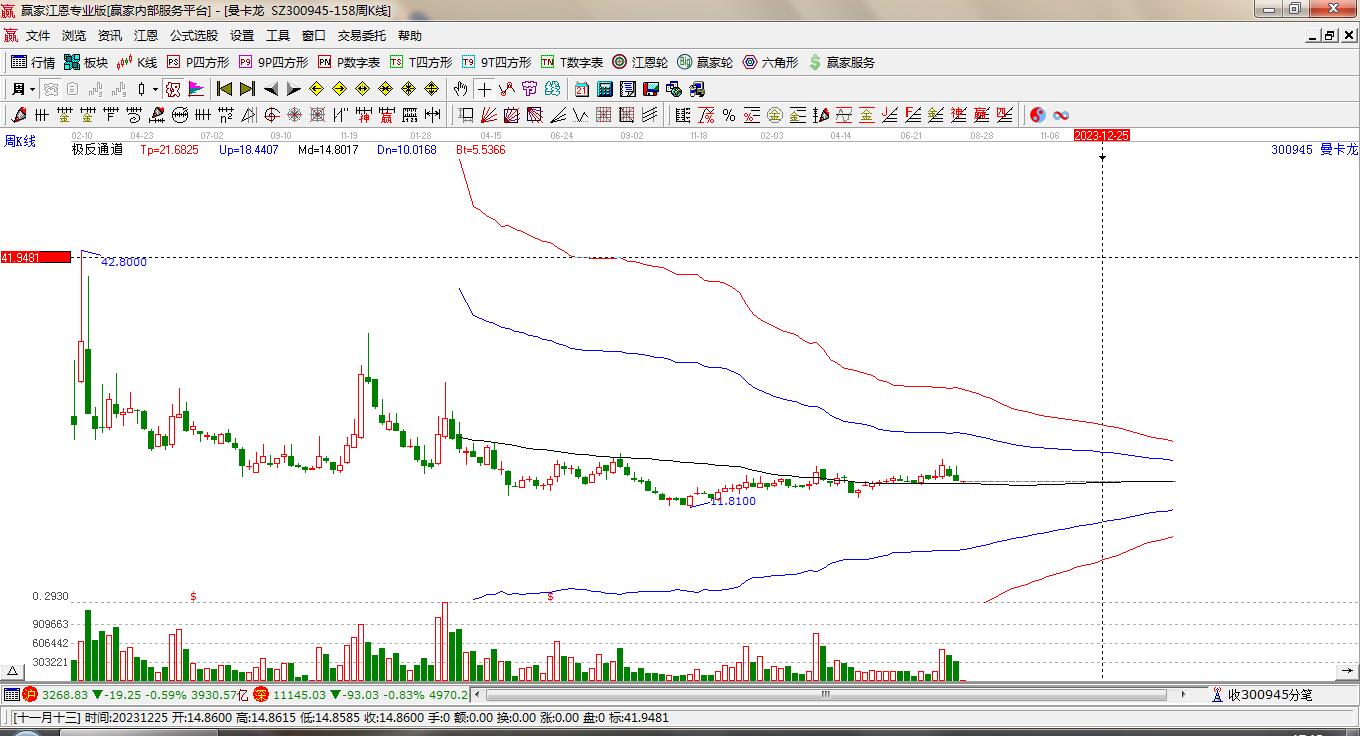Jump to first bar with skip-start arrow
1360x736 pixels.
[x=224, y=89]
